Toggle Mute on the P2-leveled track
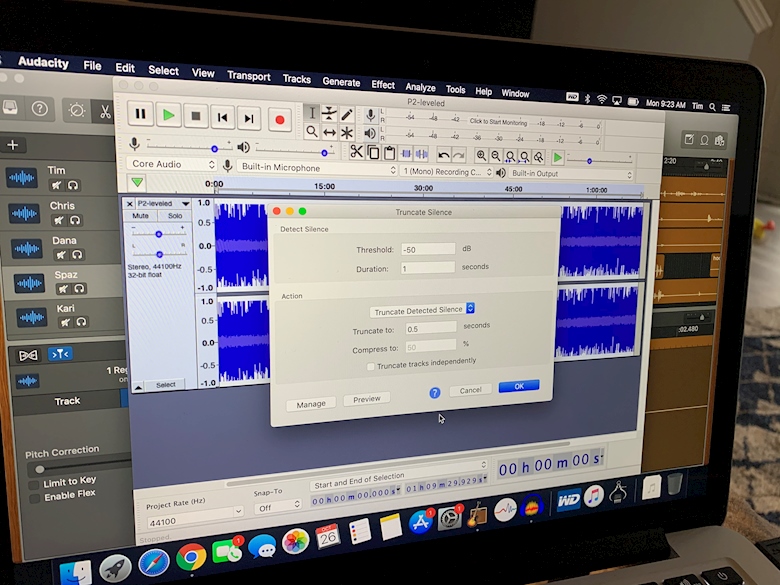Viewport: 780px width, 585px height. pyautogui.click(x=140, y=215)
